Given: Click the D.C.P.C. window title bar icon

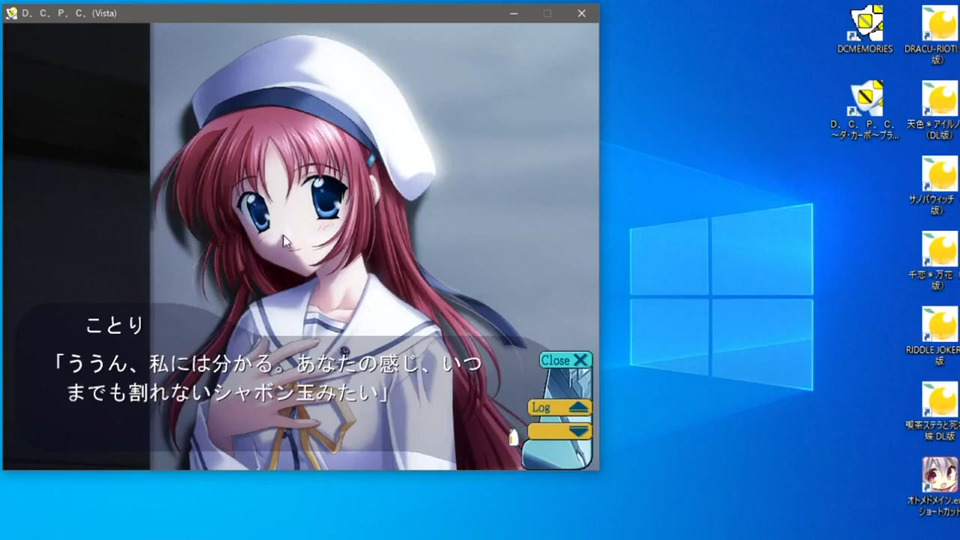Looking at the screenshot, I should click(x=11, y=13).
